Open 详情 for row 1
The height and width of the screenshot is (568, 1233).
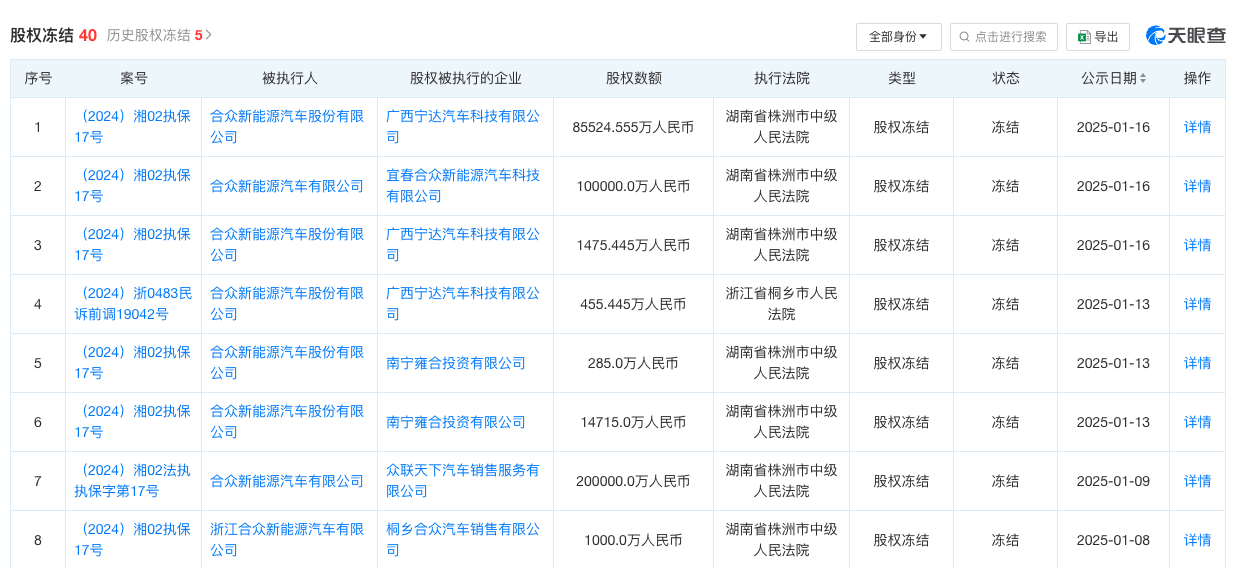[x=1197, y=127]
